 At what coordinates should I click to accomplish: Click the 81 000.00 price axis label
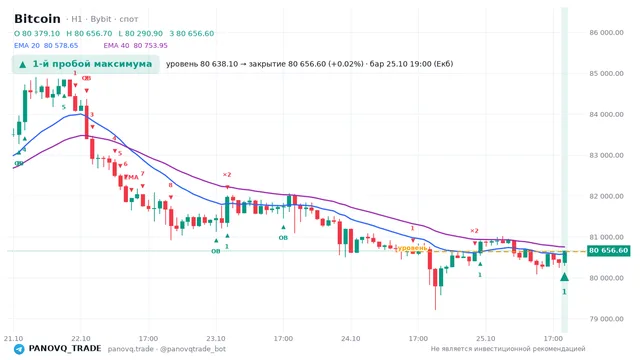coord(607,237)
